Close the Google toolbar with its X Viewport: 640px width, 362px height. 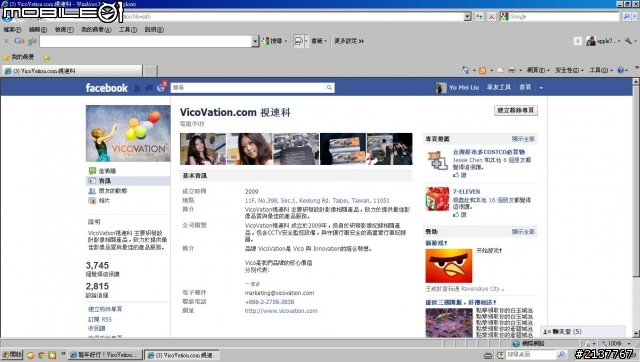(6, 41)
